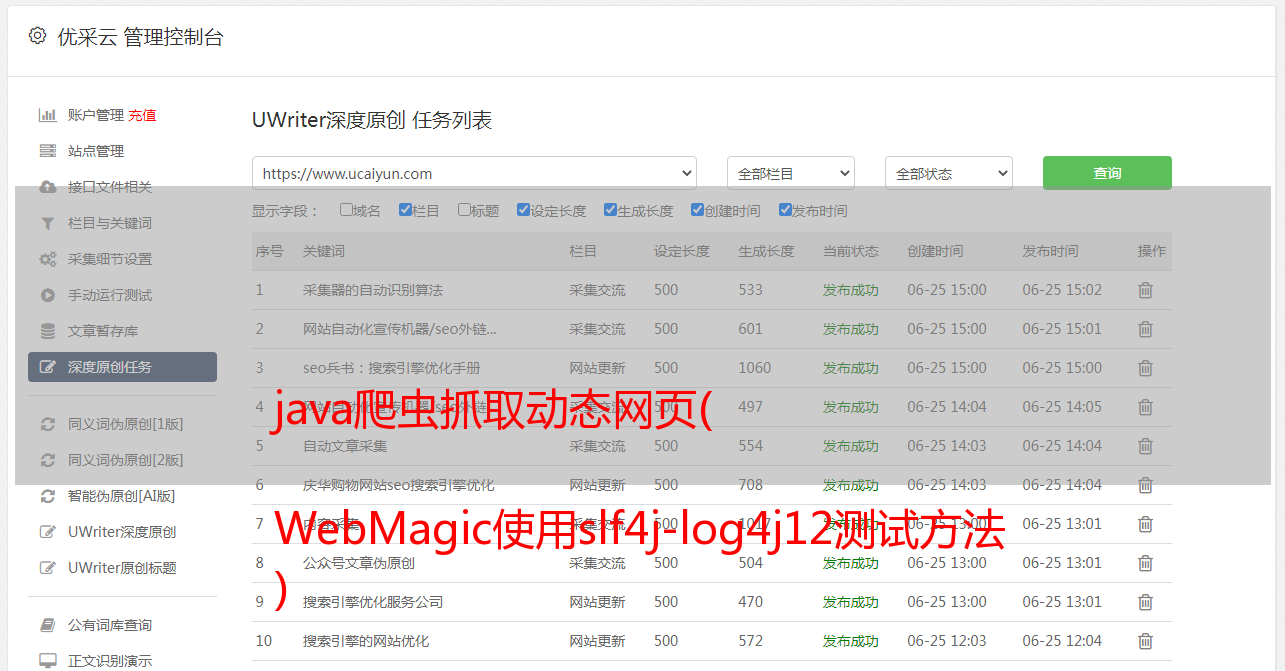Click generated length value 1060

point(755,368)
